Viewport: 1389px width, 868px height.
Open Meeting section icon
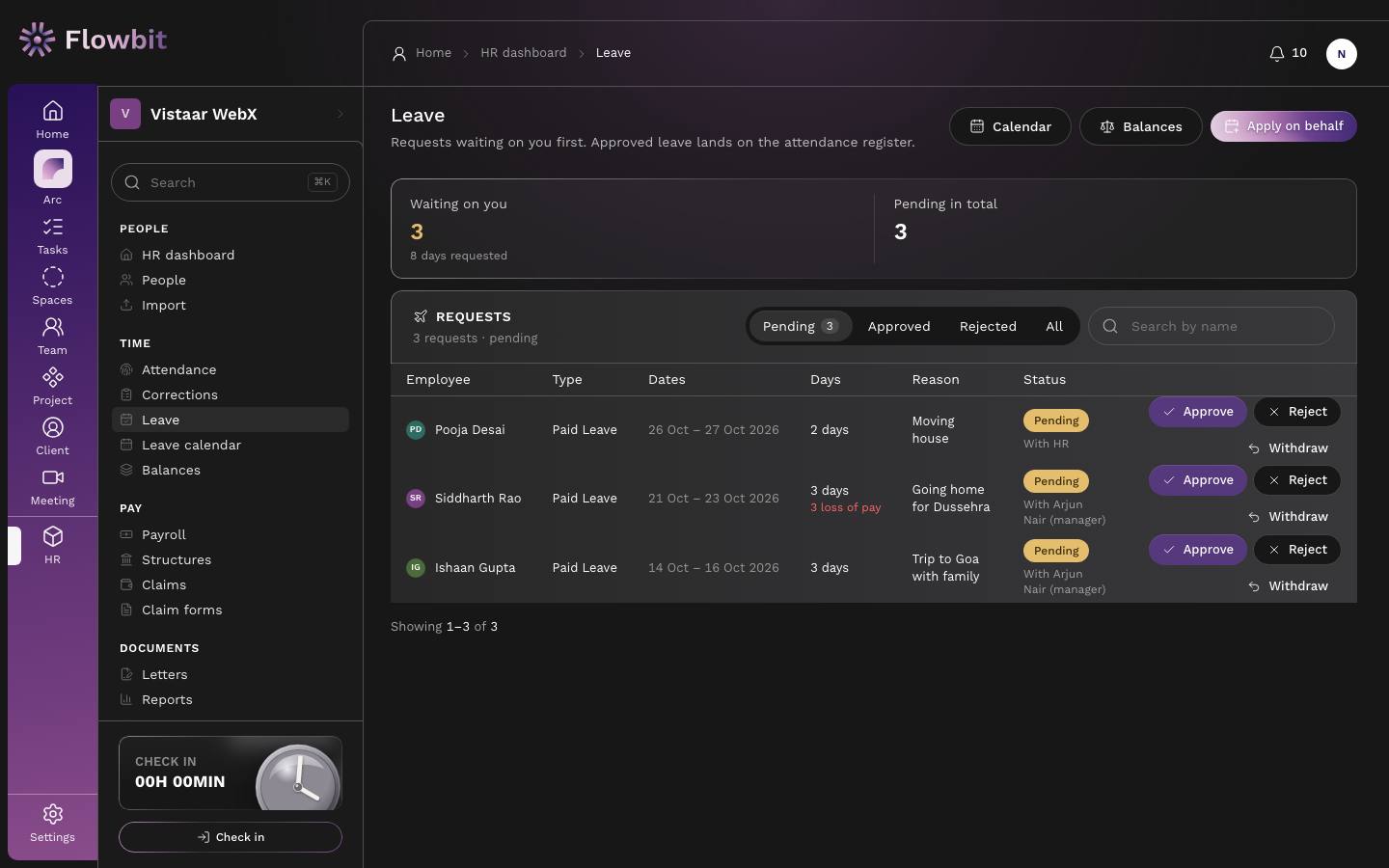pyautogui.click(x=52, y=487)
